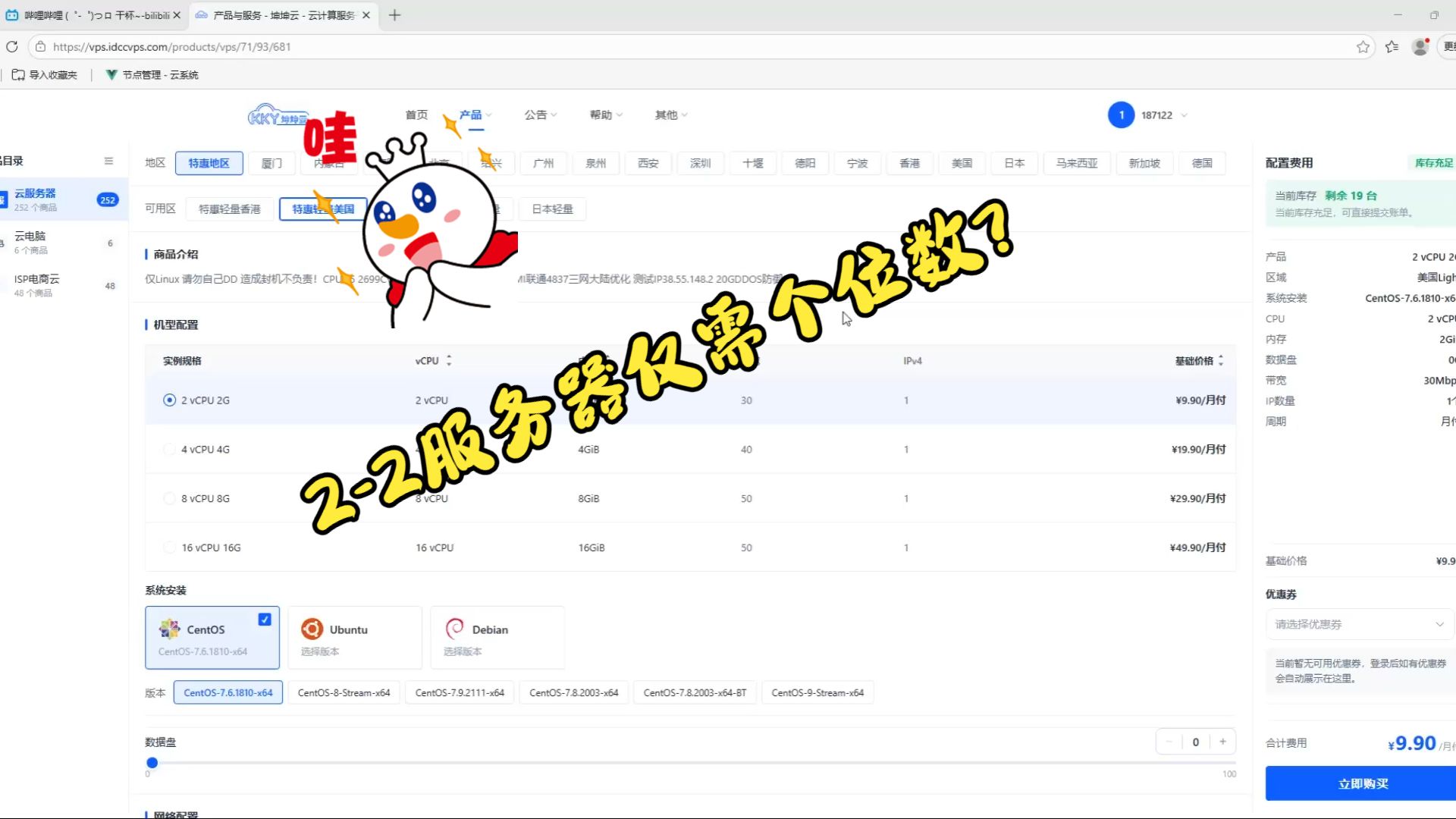Image resolution: width=1456 pixels, height=819 pixels.
Task: Select the 马来西亚 region tab
Action: tap(1077, 163)
